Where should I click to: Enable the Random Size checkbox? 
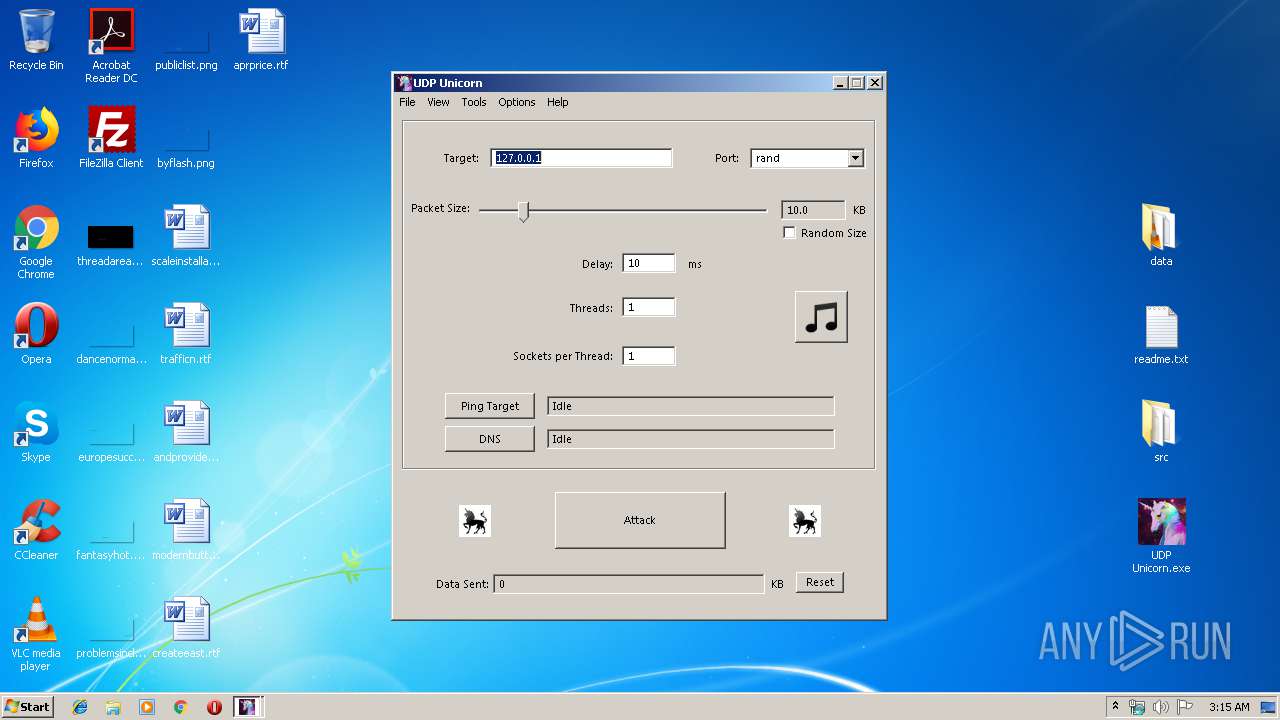coord(789,233)
